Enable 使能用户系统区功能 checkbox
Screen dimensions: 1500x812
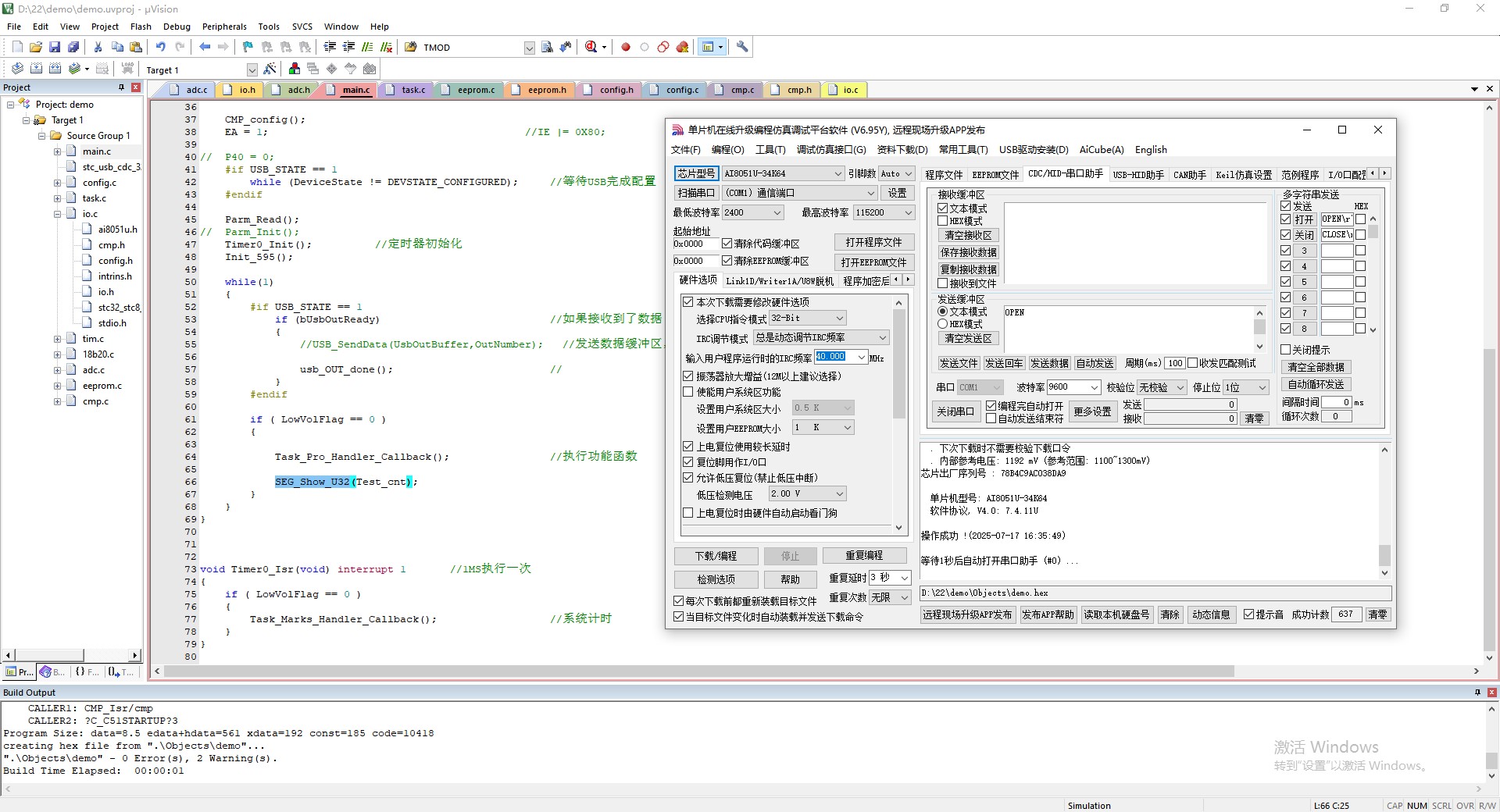pyautogui.click(x=688, y=392)
